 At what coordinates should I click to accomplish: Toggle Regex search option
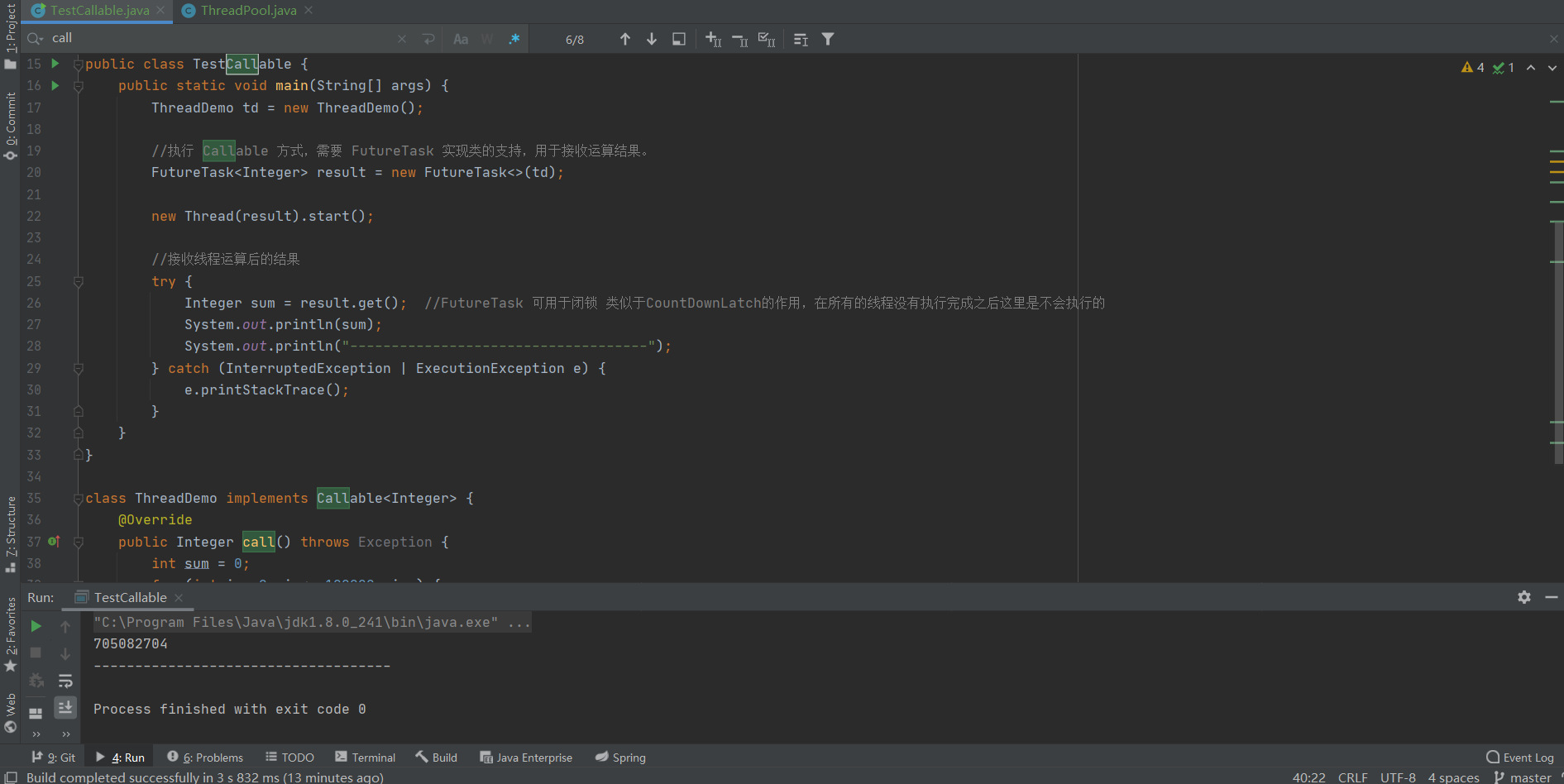(x=514, y=39)
